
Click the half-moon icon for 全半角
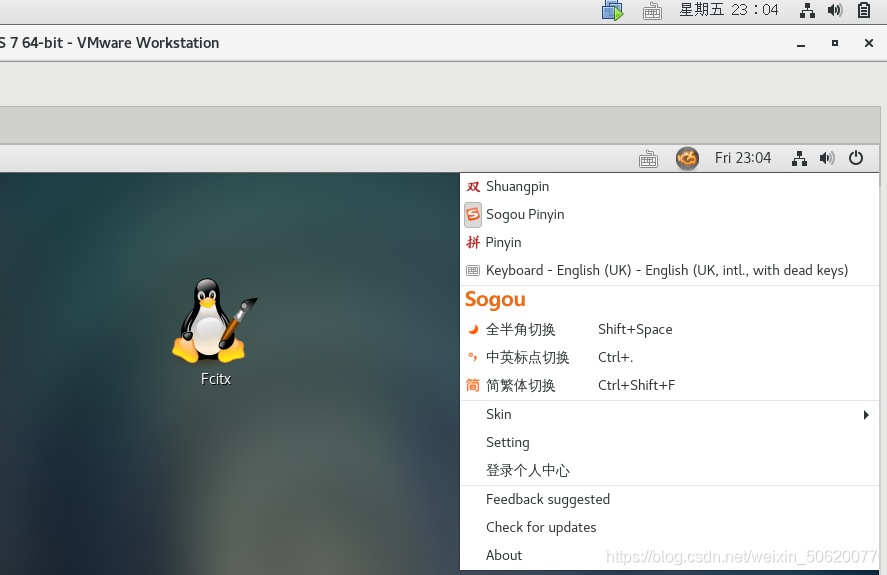pyautogui.click(x=473, y=329)
